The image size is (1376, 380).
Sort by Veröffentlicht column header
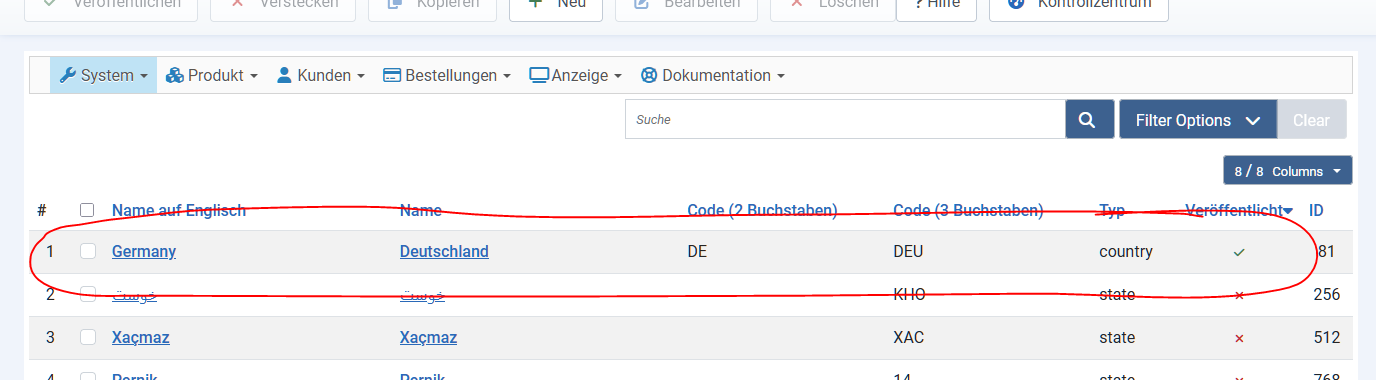coord(1238,210)
